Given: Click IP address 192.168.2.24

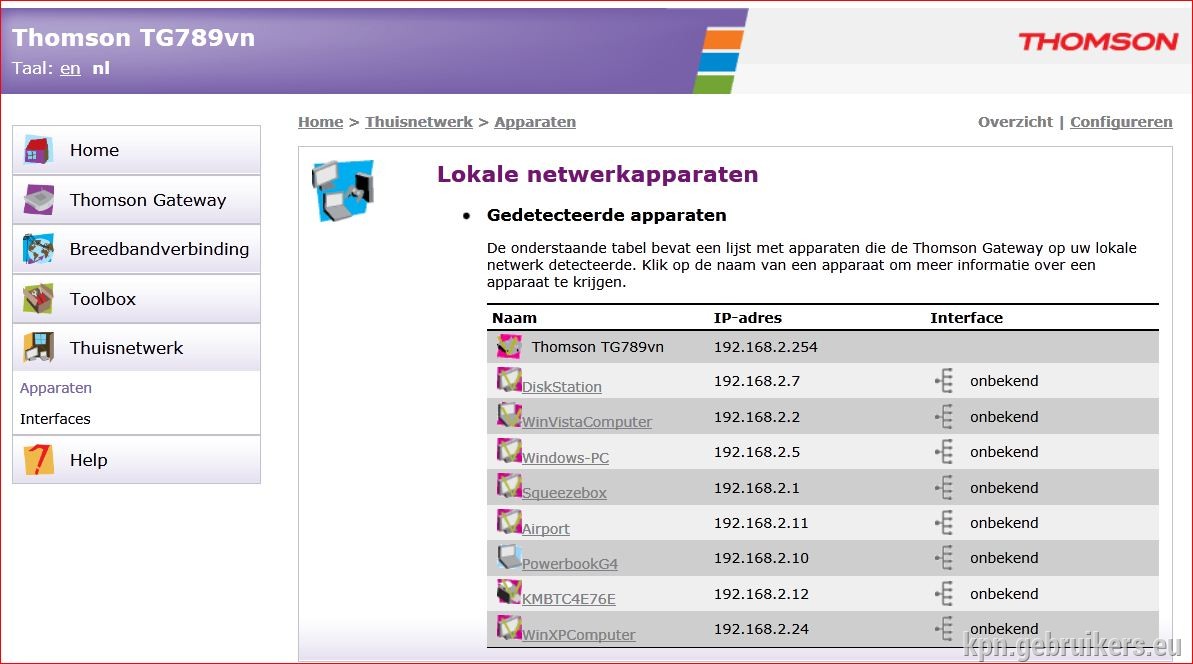Looking at the screenshot, I should click(761, 628).
